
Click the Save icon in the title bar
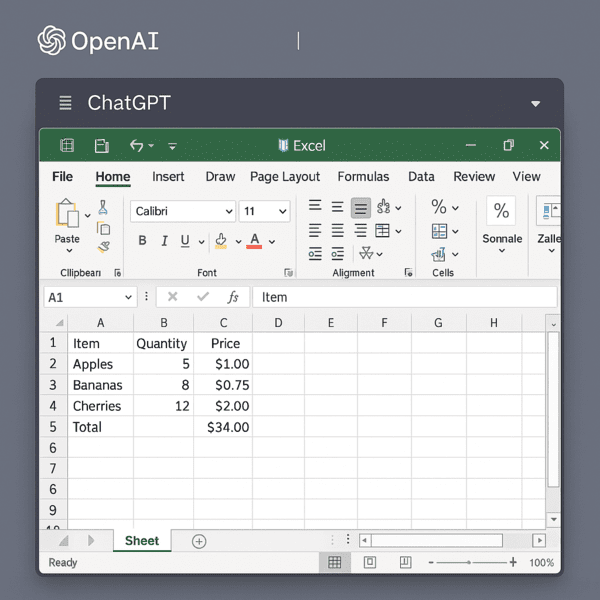coord(101,146)
